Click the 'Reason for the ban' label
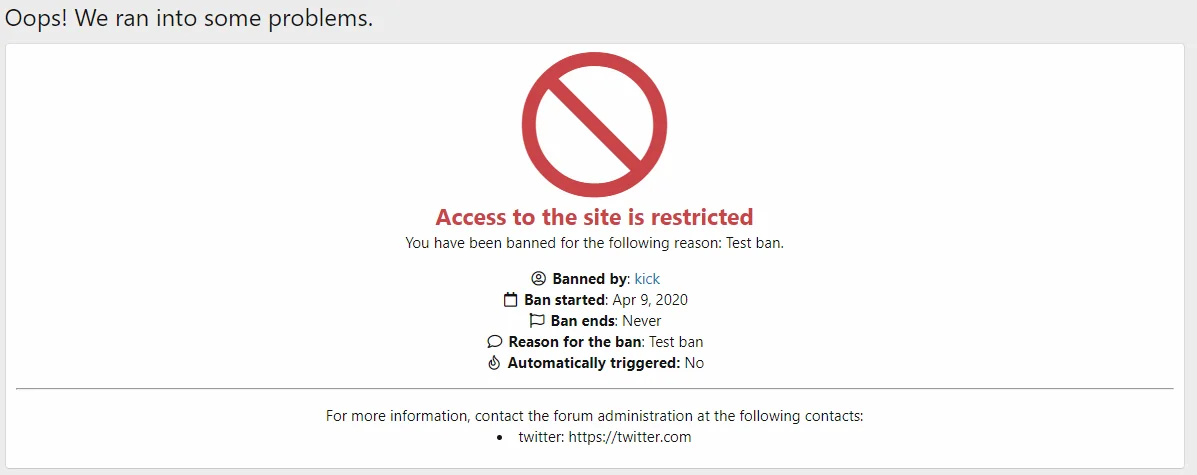Image resolution: width=1197 pixels, height=475 pixels. point(574,342)
